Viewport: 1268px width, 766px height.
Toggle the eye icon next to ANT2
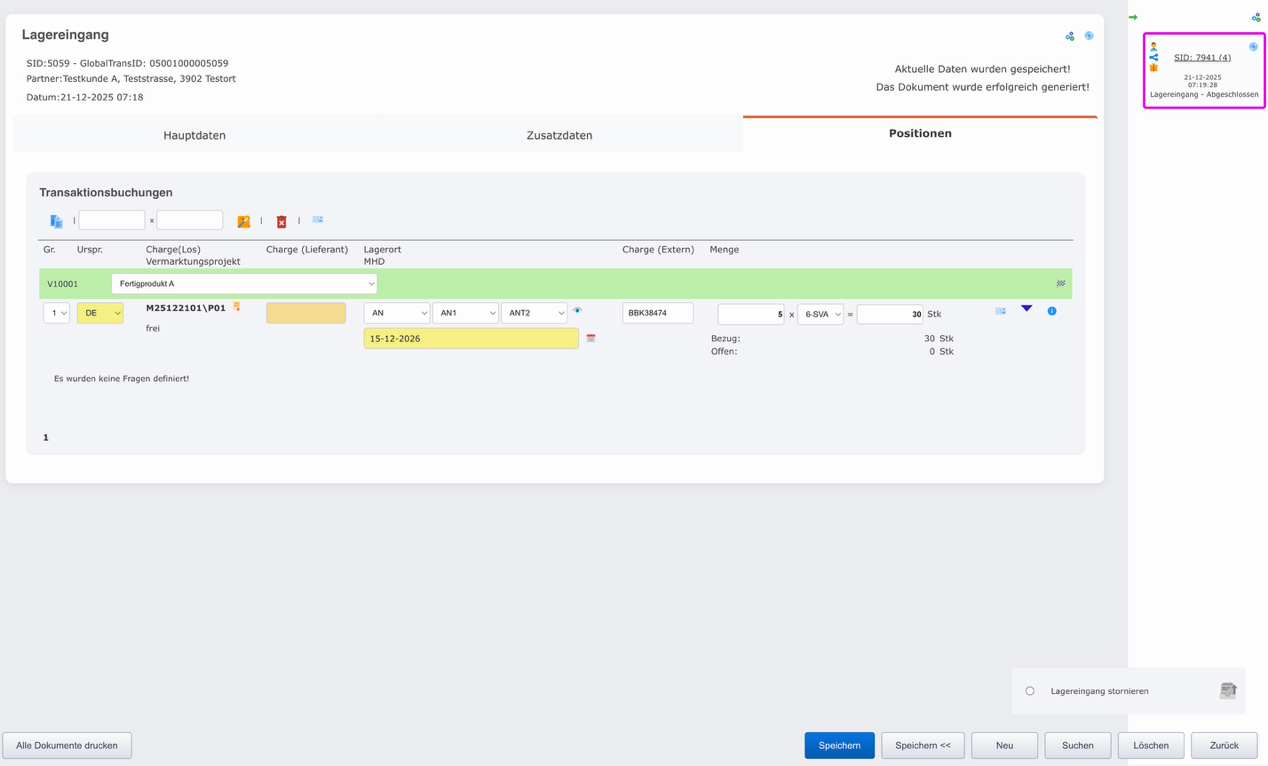coord(577,311)
